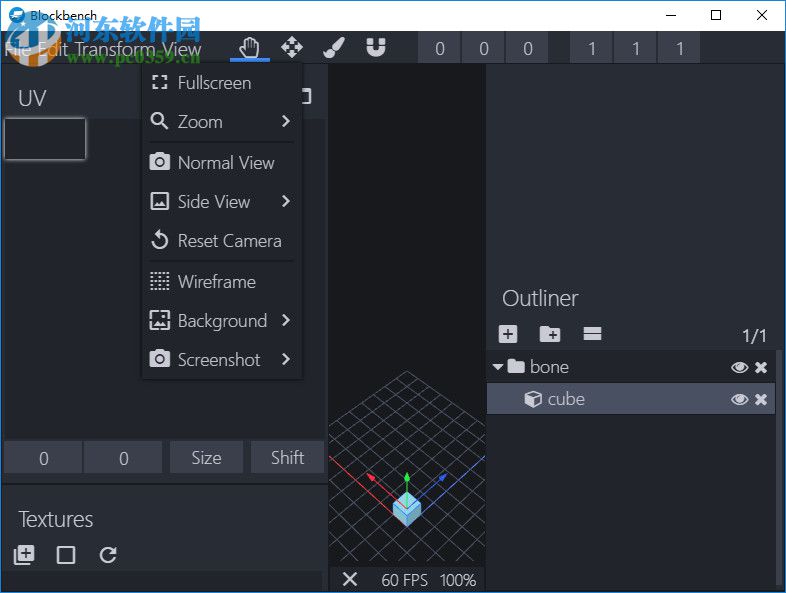Toggle the Outliner options bar icon
The height and width of the screenshot is (593, 786).
[x=592, y=334]
